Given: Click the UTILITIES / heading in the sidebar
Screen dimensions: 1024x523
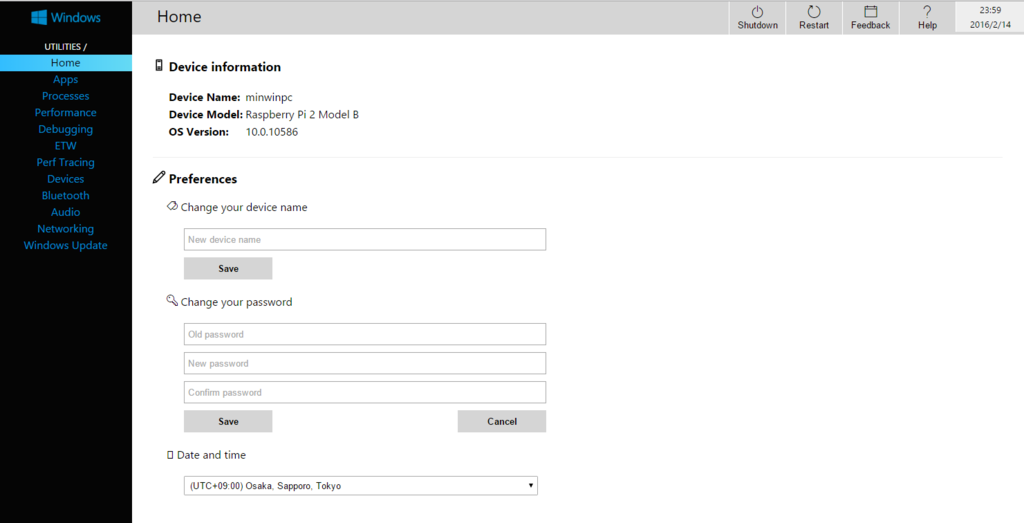Looking at the screenshot, I should tap(65, 47).
